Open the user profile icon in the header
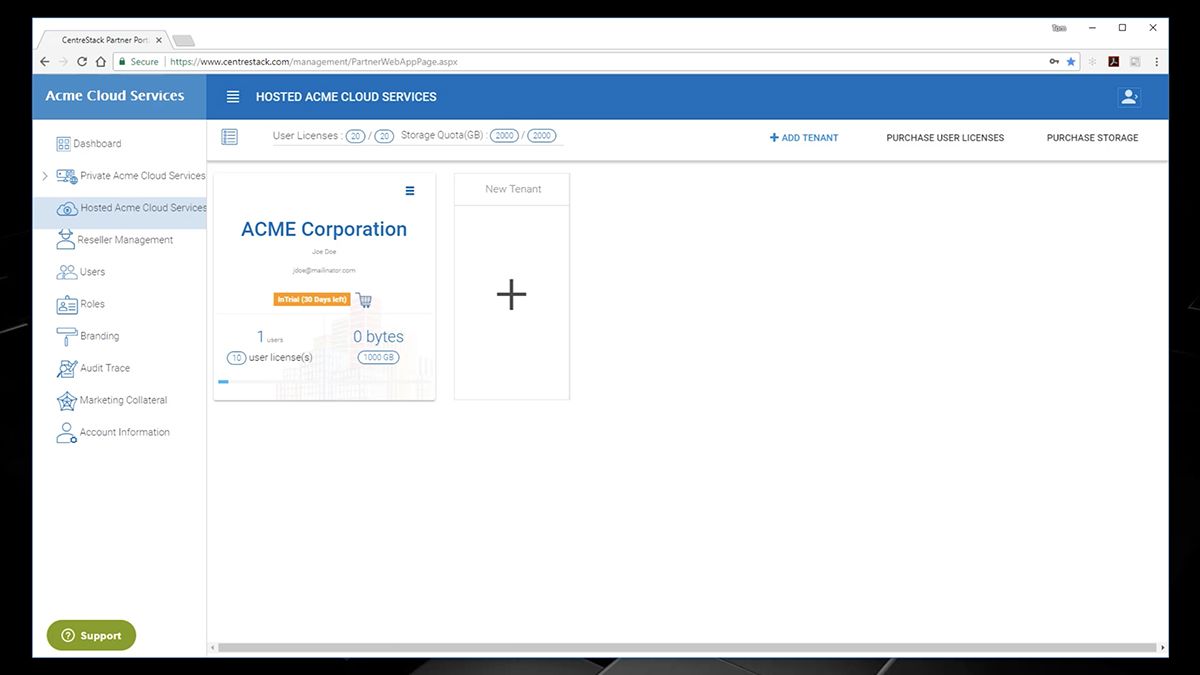This screenshot has height=675, width=1200. click(x=1129, y=96)
